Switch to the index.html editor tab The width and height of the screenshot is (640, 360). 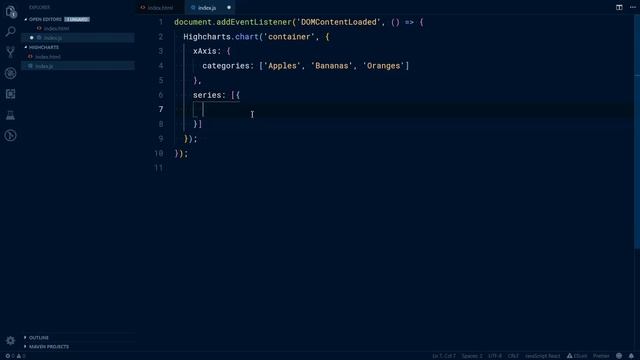pos(160,7)
